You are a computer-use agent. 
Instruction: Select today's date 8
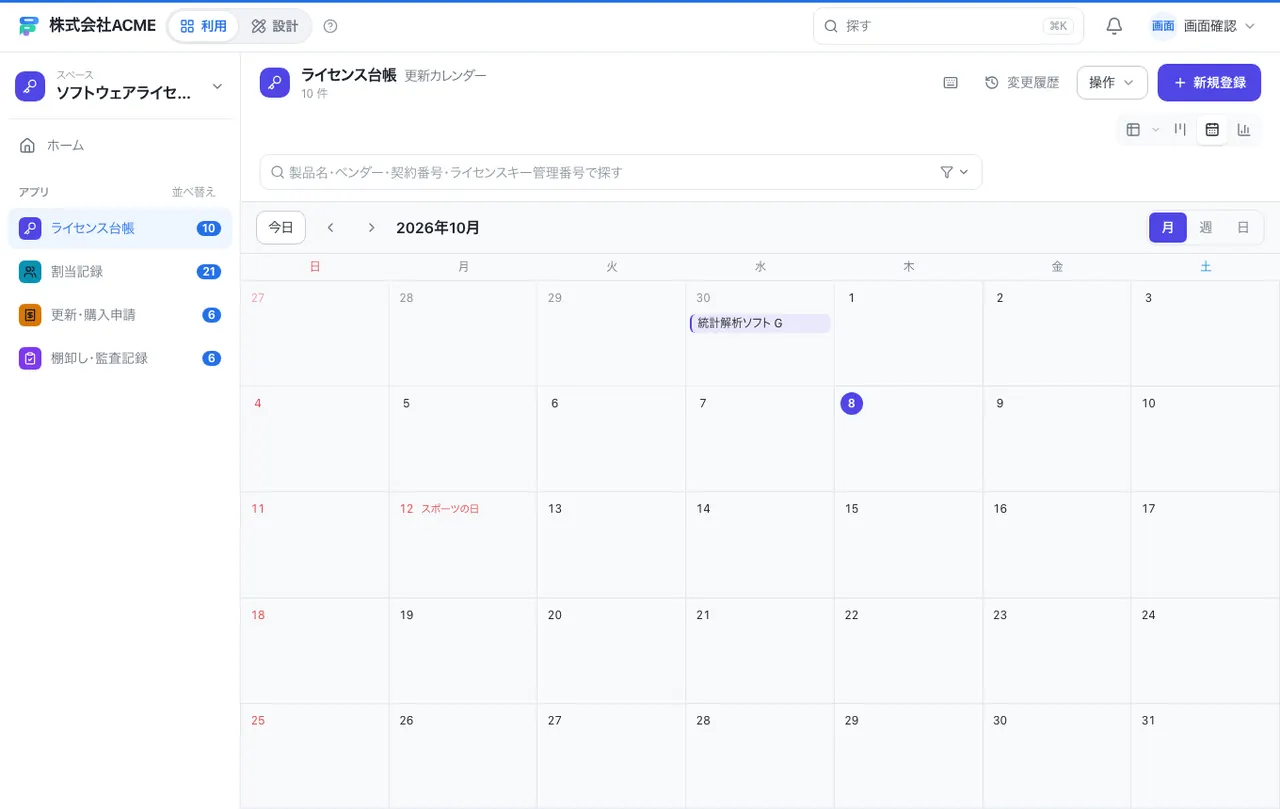click(851, 403)
